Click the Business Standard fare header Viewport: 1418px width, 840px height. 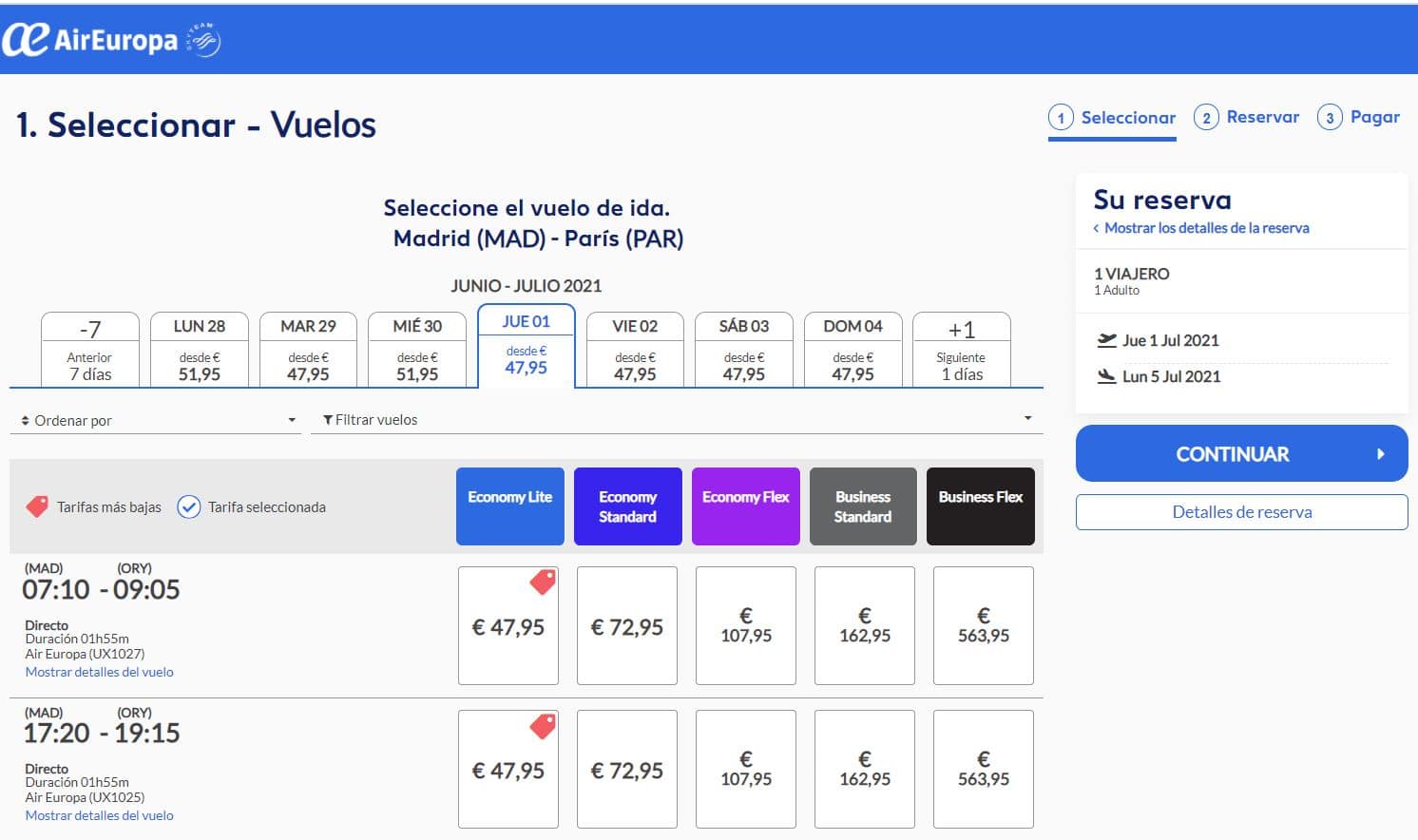(863, 506)
